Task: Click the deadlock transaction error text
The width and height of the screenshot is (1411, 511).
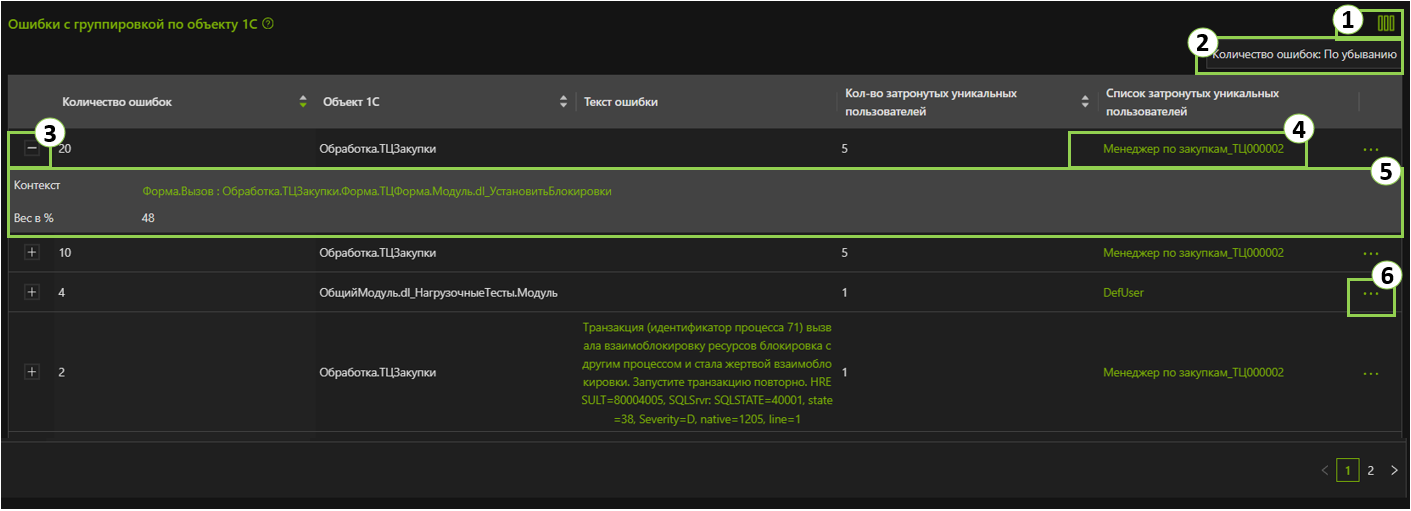Action: coord(708,373)
